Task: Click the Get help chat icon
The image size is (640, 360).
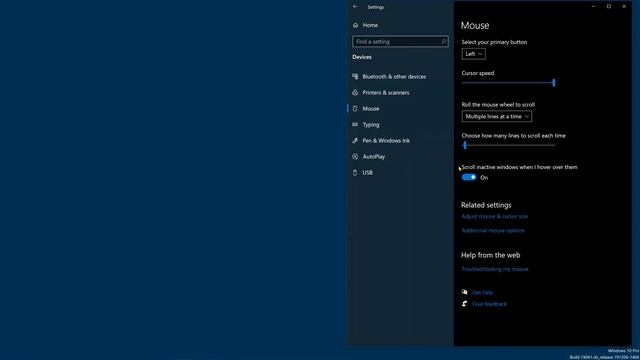Action: coord(464,292)
